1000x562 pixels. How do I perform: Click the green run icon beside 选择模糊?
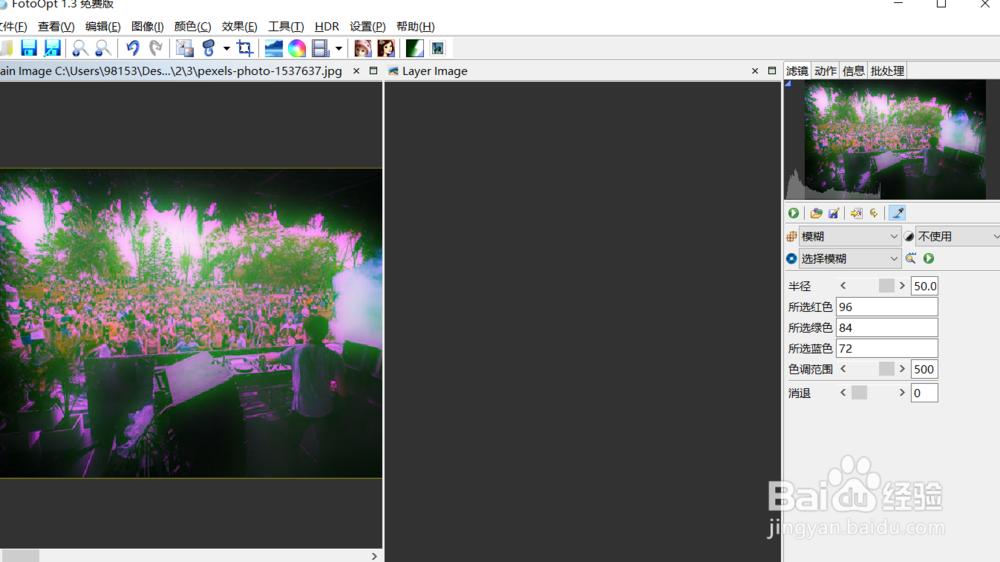929,258
